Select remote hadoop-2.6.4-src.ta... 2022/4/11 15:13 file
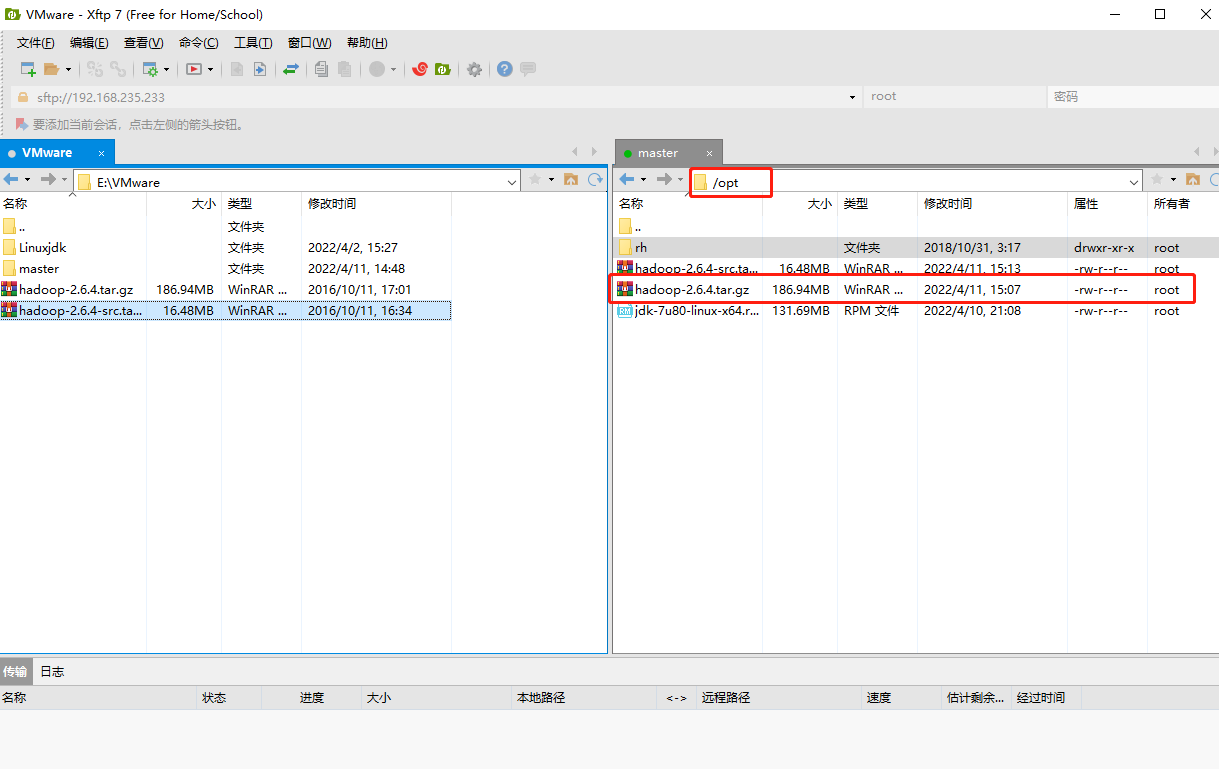The image size is (1219, 769). (915, 268)
